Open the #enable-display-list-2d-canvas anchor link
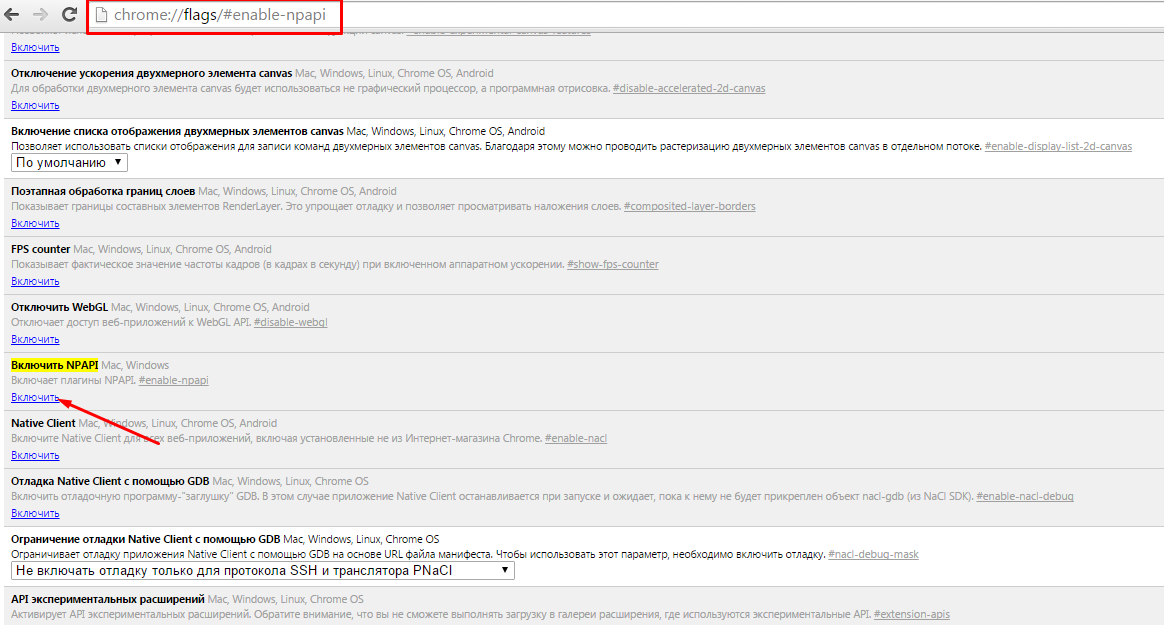 1058,146
